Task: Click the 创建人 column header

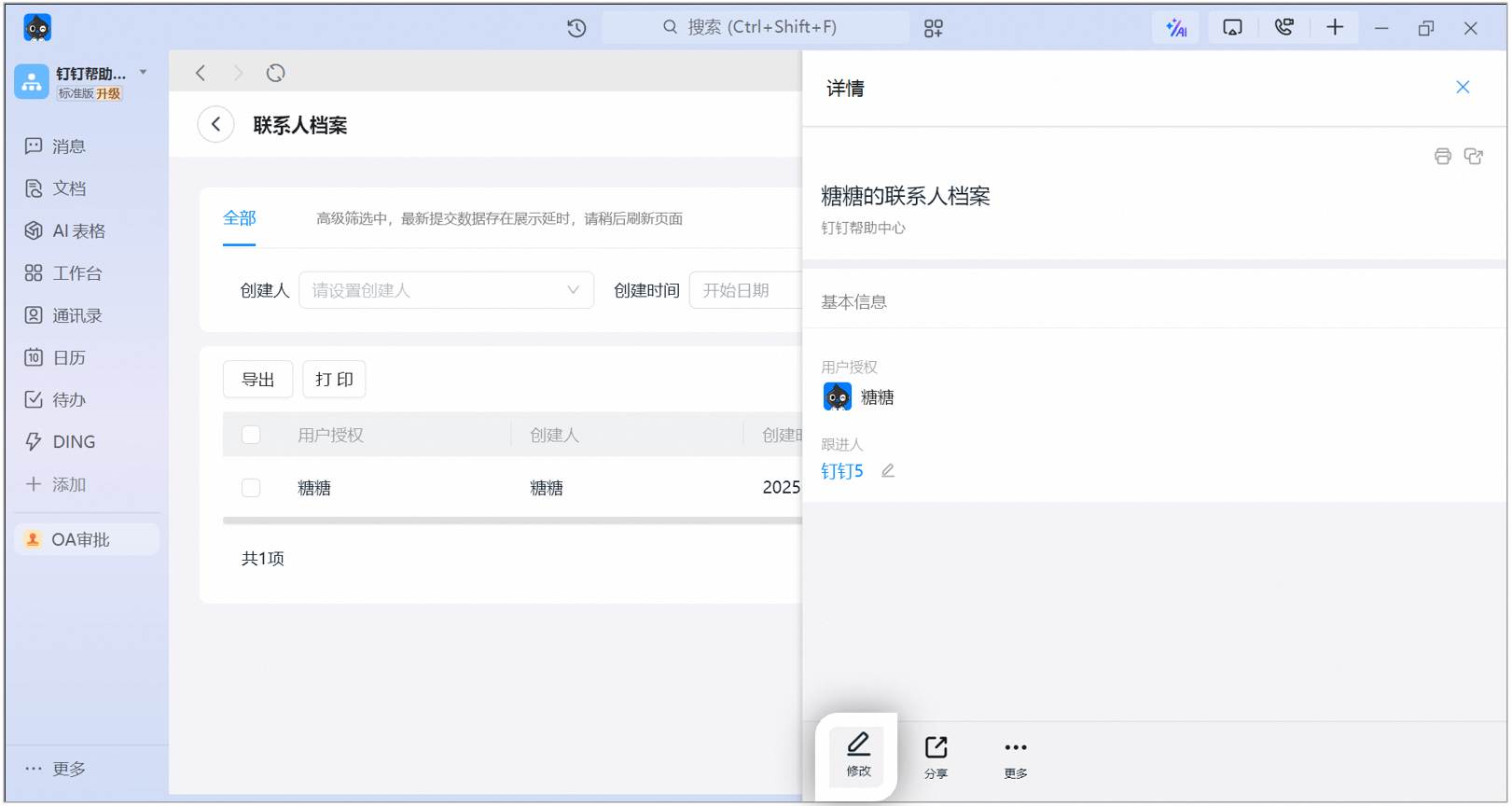Action: pyautogui.click(x=555, y=435)
